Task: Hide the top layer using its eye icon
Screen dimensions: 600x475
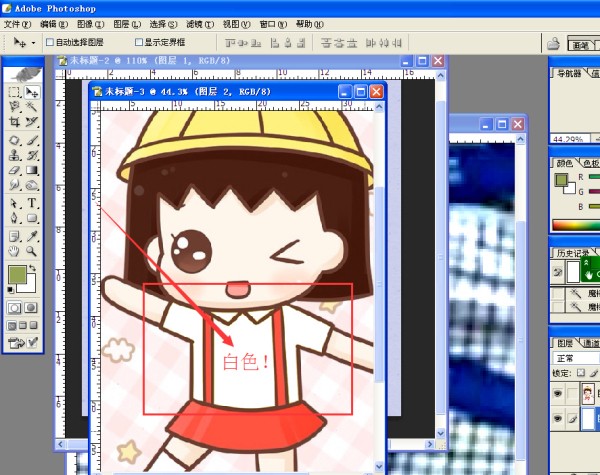Action: (558, 394)
